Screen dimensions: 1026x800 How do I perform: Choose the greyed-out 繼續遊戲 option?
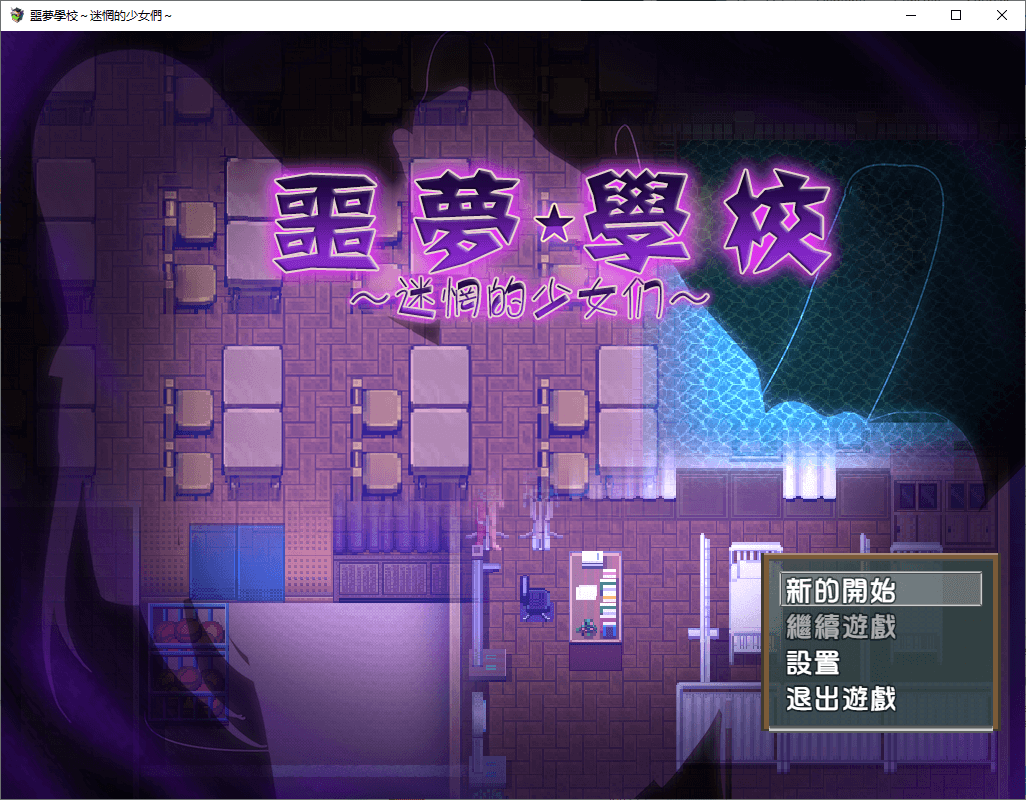[841, 627]
